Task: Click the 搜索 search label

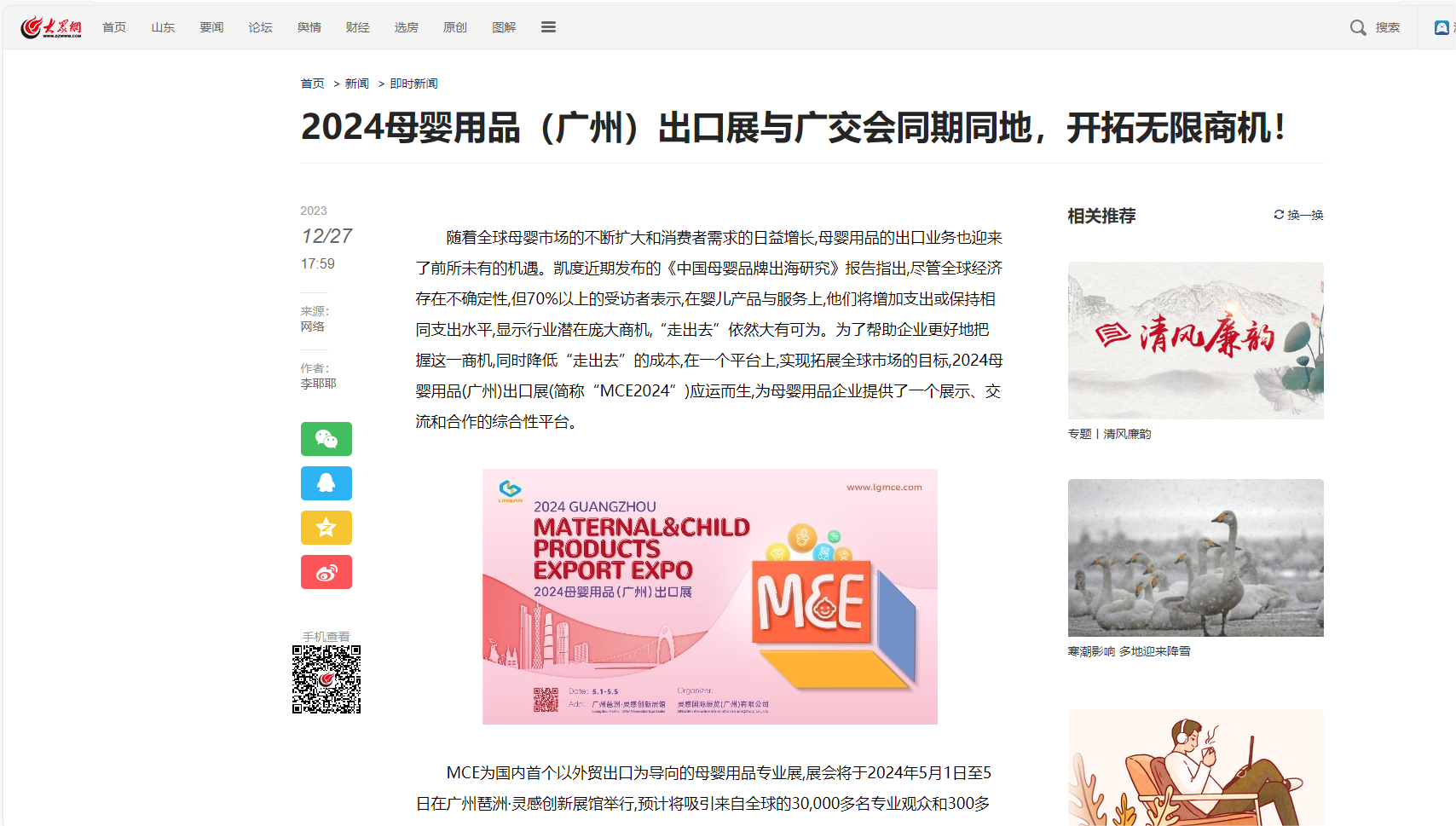Action: 1387,27
